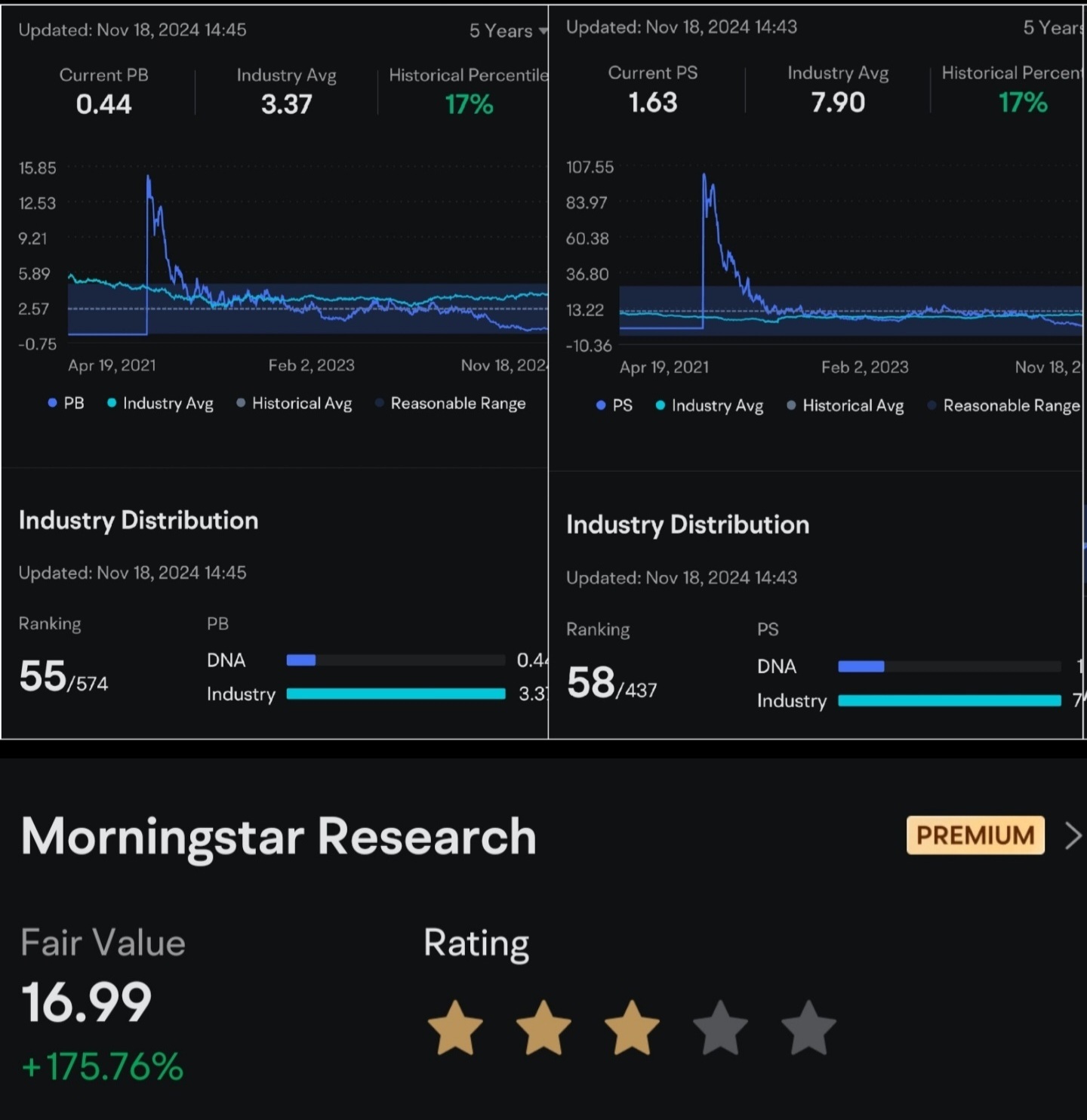Click the DNA PB distribution bar
1087x1120 pixels.
pos(396,660)
